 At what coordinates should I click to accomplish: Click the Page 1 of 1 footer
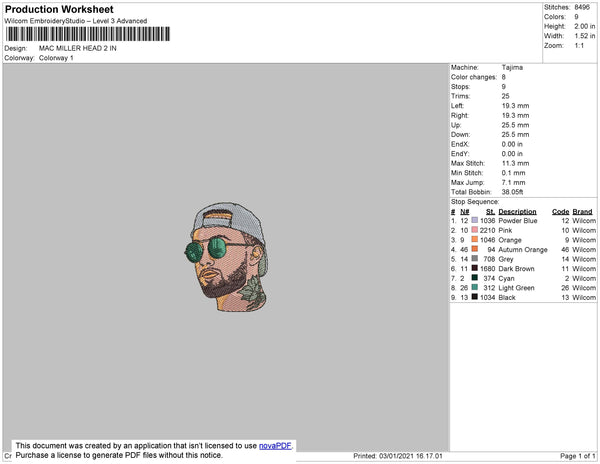point(577,456)
